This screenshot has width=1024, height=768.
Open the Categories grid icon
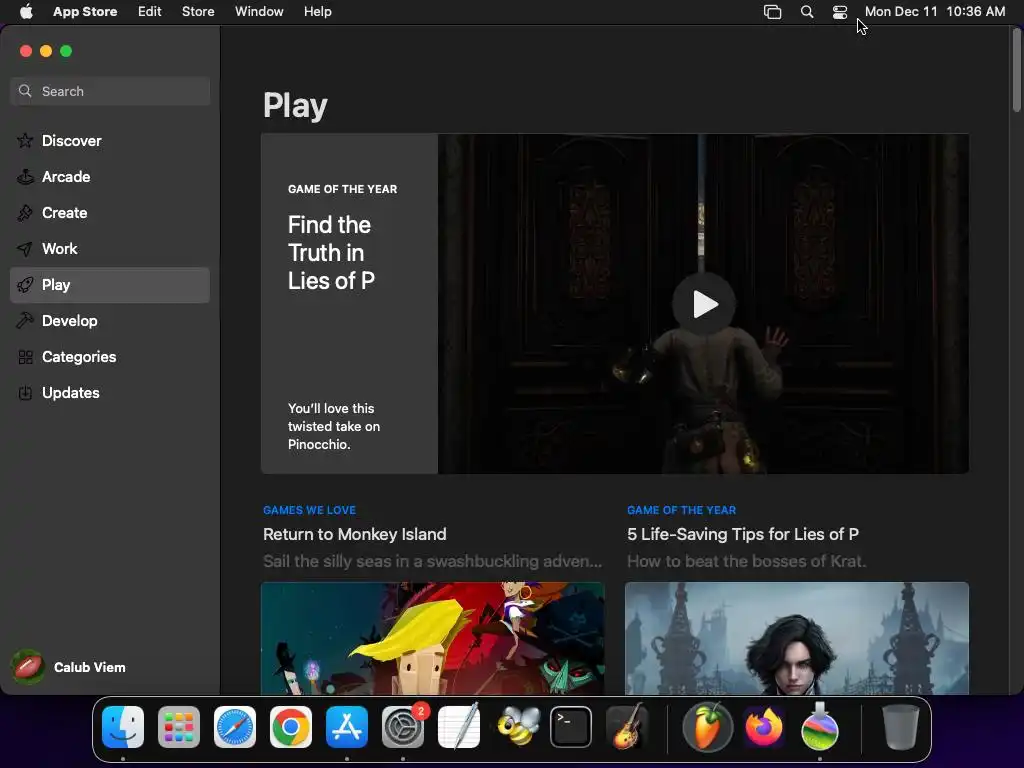(x=25, y=357)
